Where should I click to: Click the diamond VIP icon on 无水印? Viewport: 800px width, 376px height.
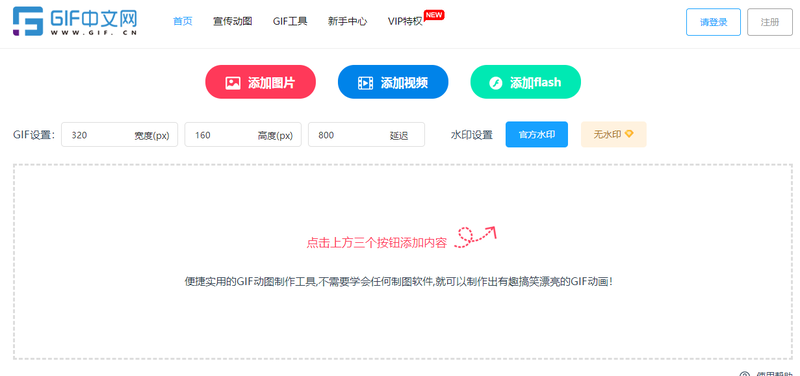point(629,134)
